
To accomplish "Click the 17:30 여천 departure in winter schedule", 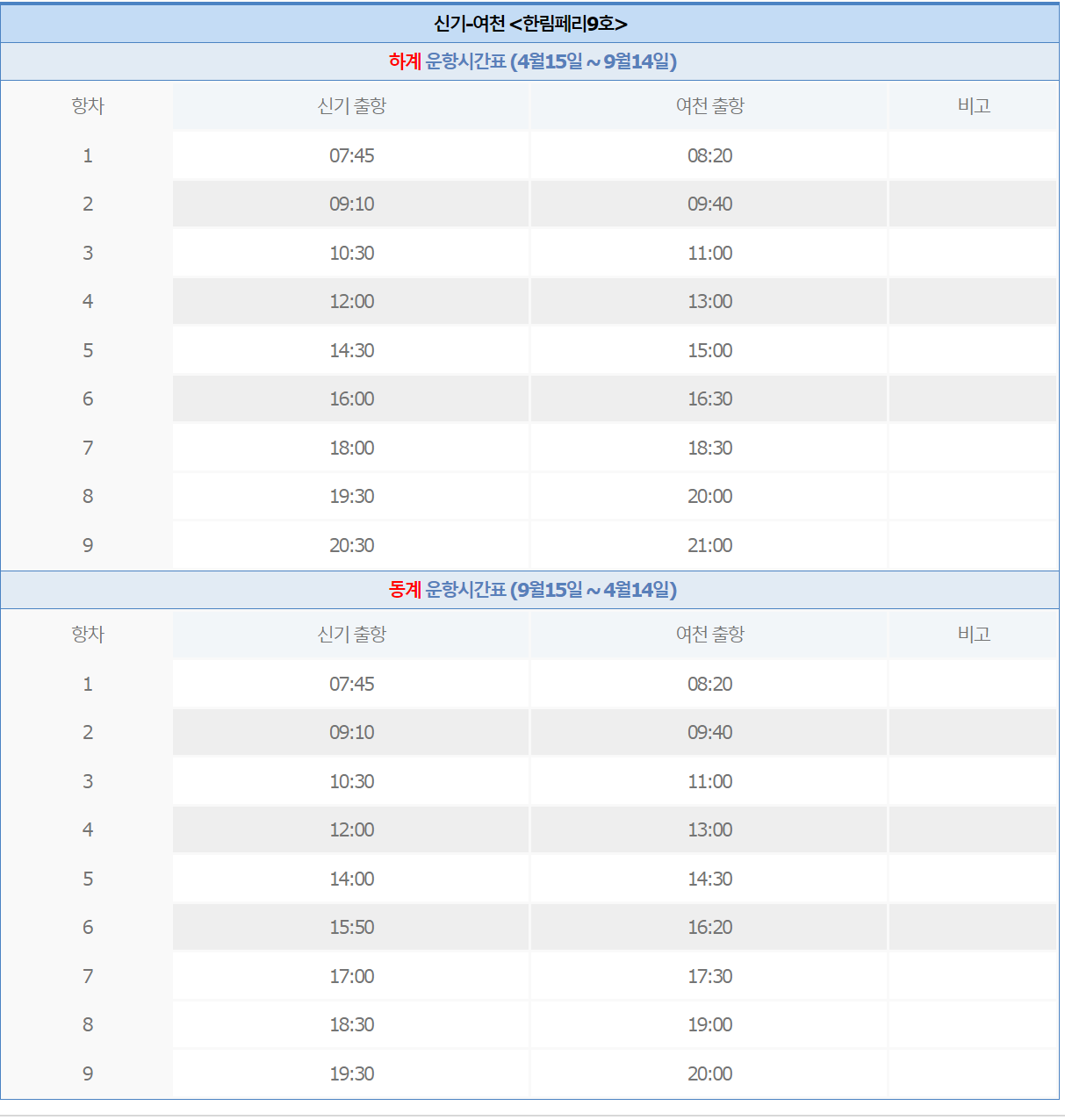I will point(708,976).
